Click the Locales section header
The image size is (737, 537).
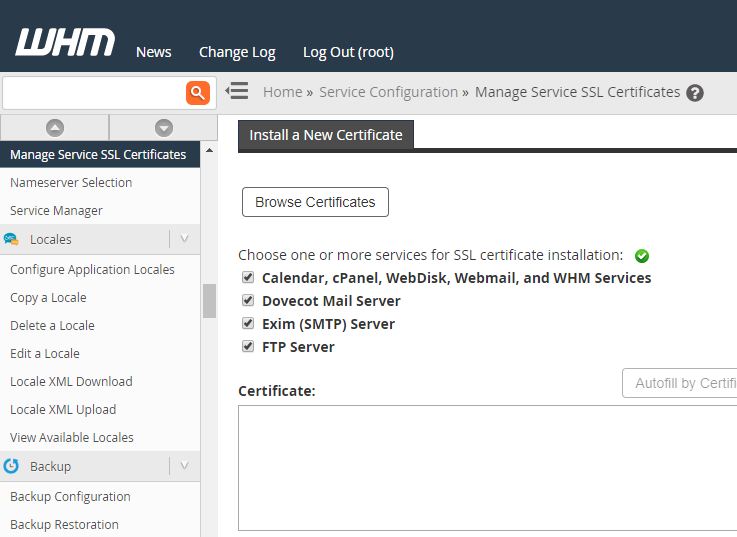tap(100, 239)
